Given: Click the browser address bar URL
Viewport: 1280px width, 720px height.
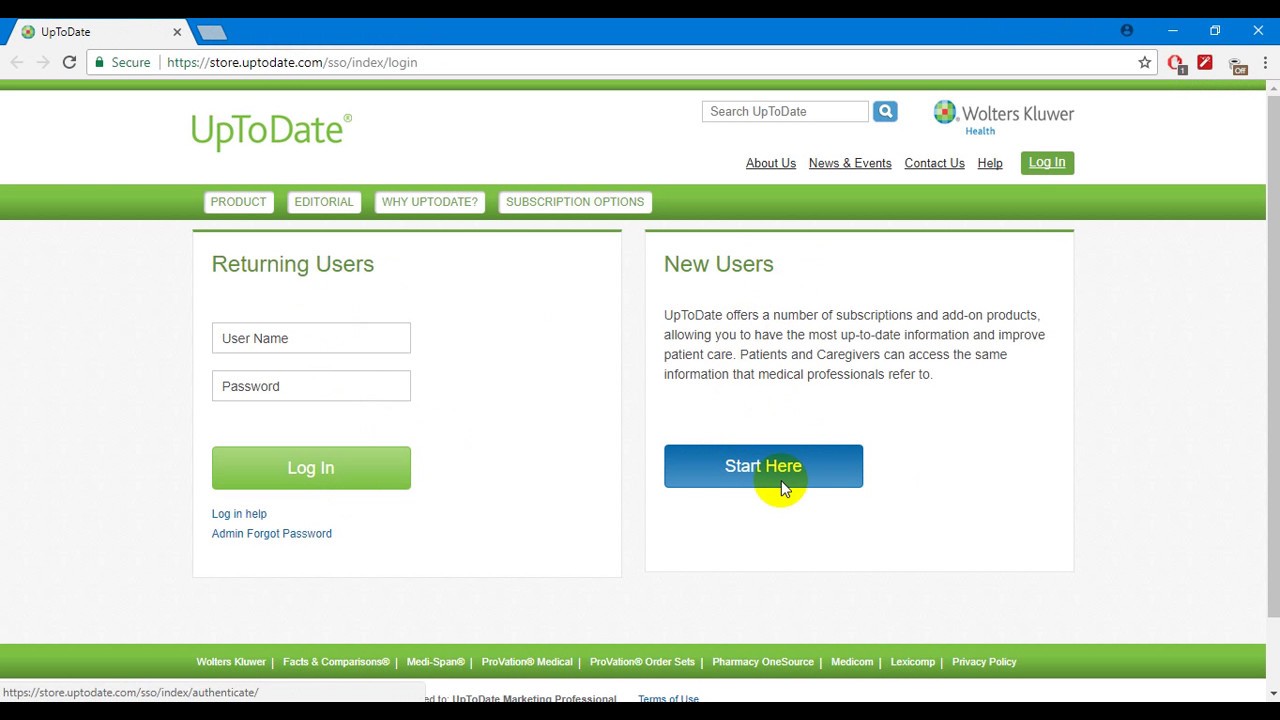Looking at the screenshot, I should 292,62.
